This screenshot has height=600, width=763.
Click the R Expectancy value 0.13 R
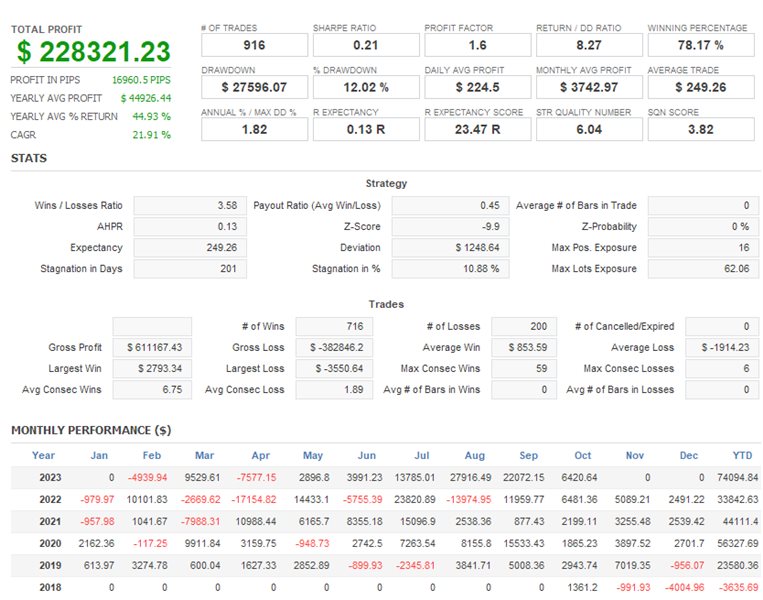[366, 129]
